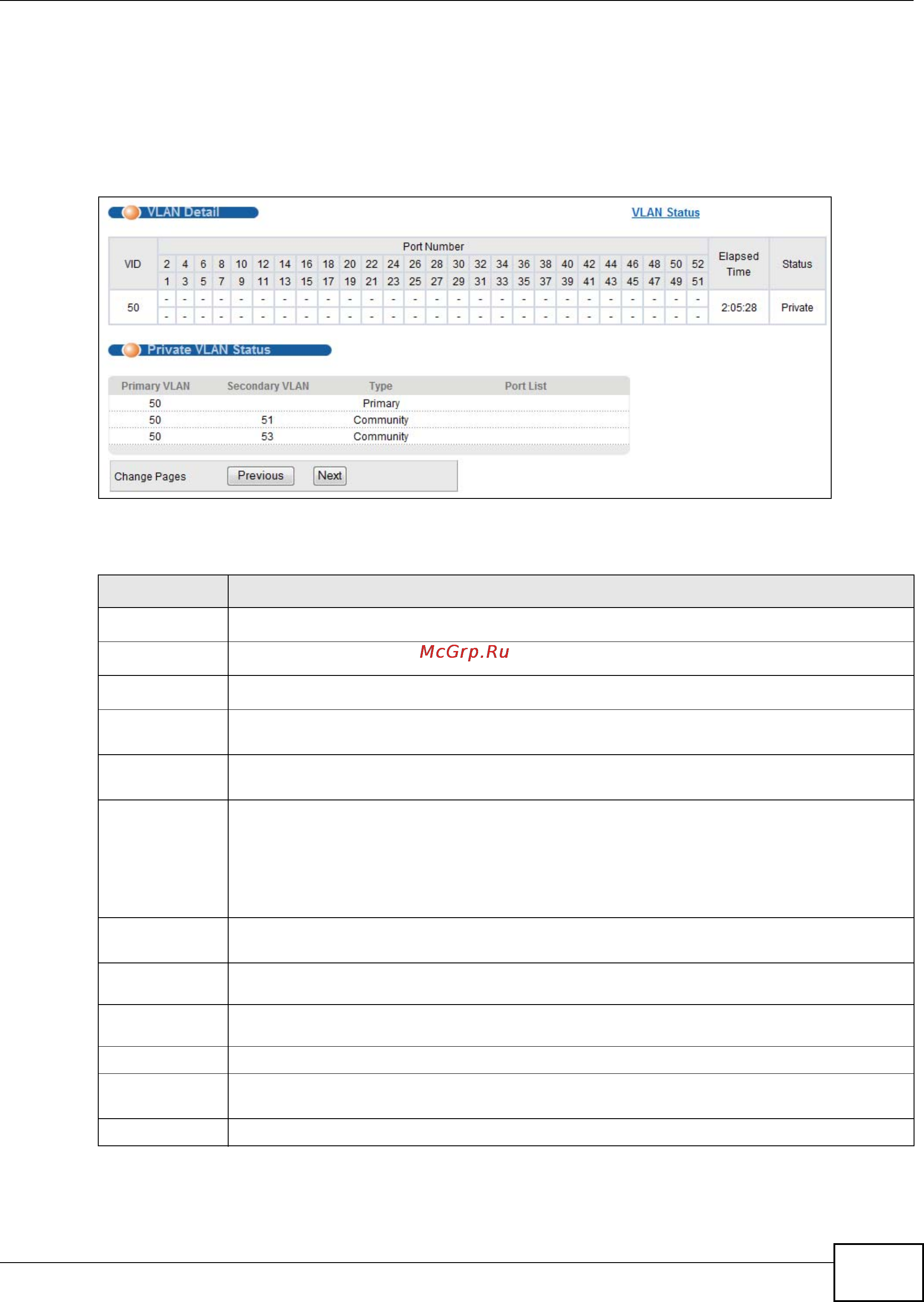This screenshot has width=924, height=1302.
Task: Select Community type in VLAN 53 row
Action: 381,436
